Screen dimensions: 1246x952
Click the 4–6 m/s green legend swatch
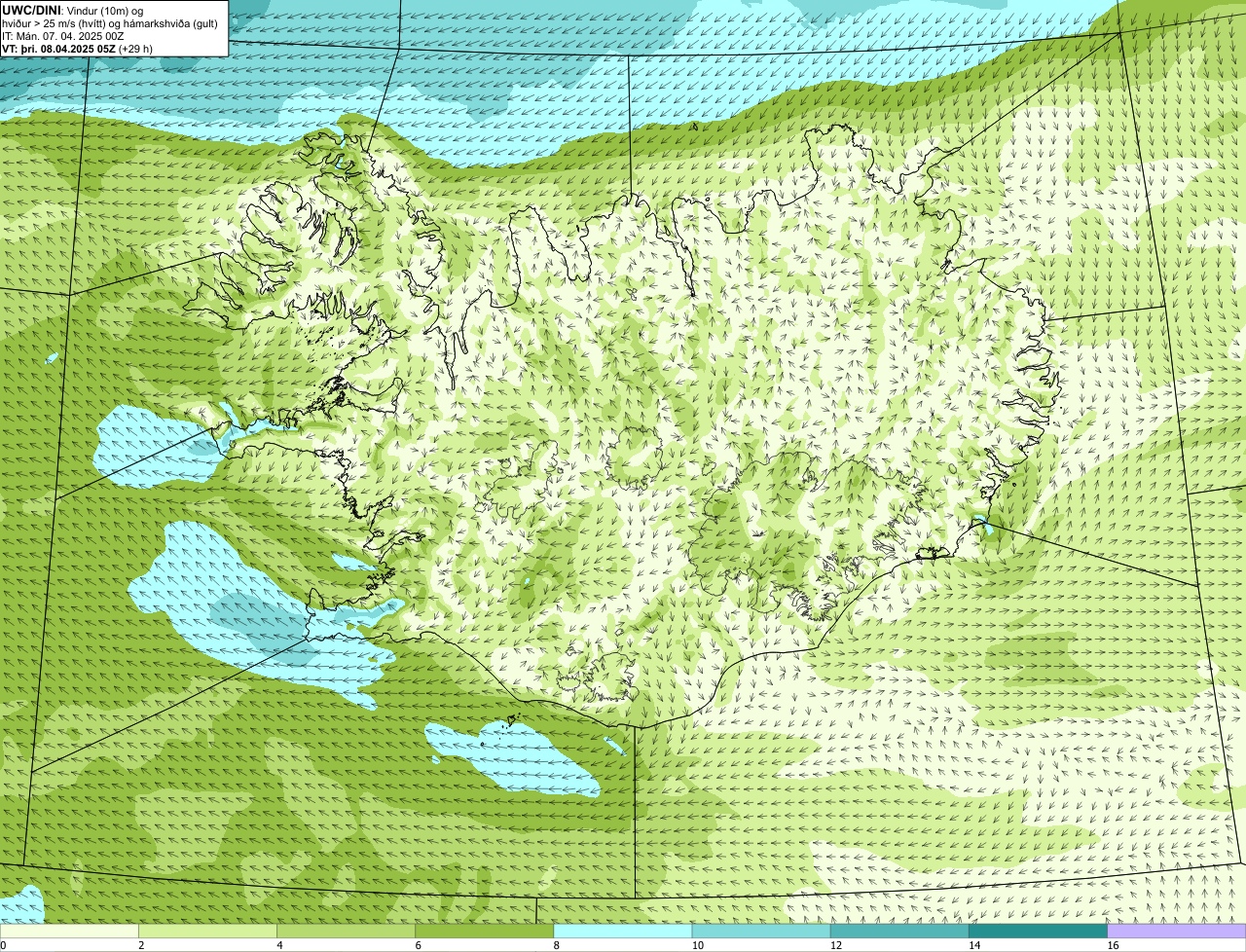coord(346,932)
